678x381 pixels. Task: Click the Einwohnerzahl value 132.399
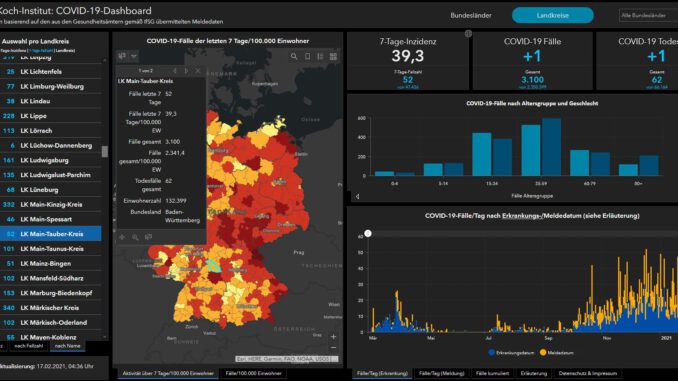pos(176,201)
